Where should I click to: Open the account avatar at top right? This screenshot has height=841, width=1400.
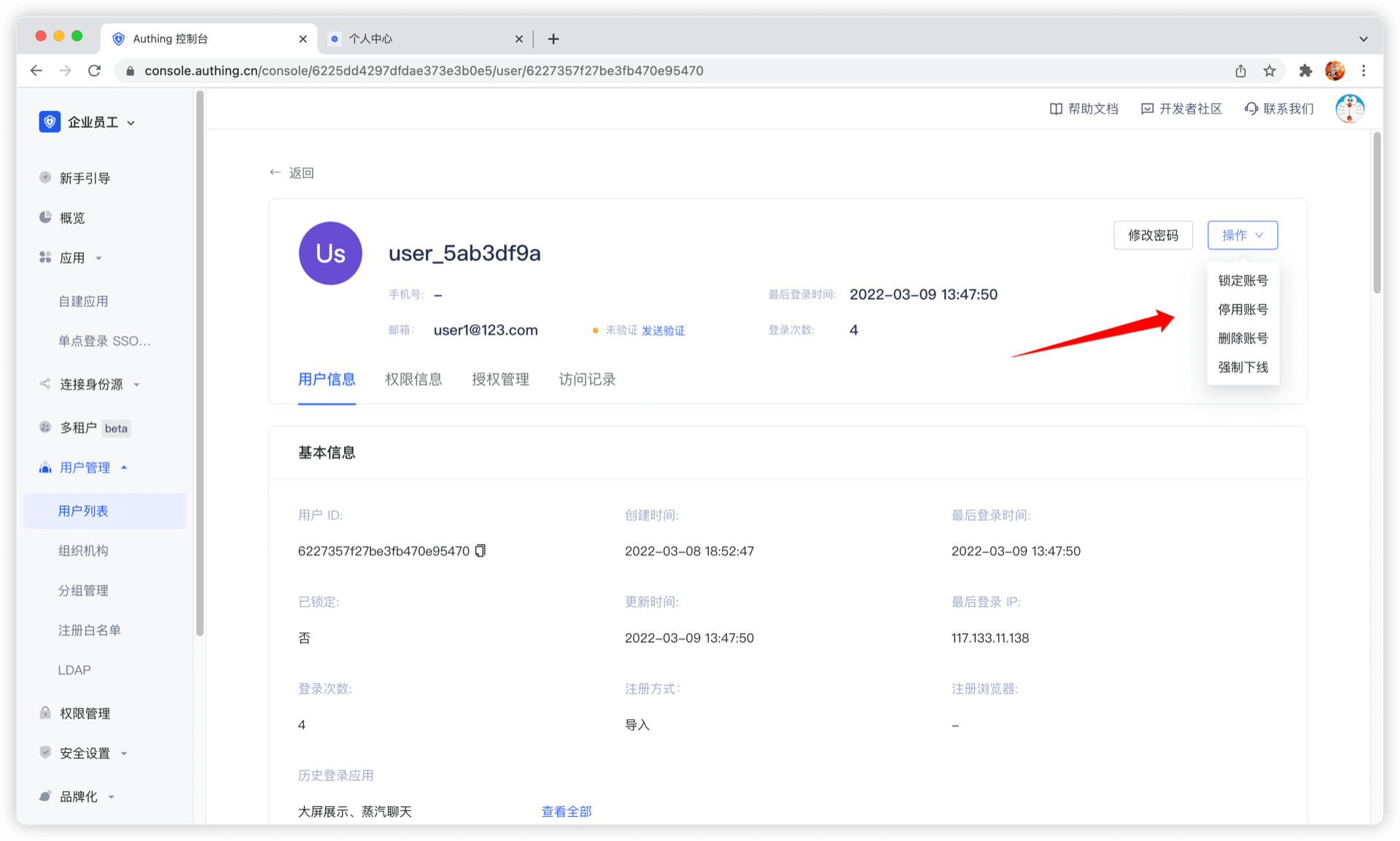(x=1349, y=109)
